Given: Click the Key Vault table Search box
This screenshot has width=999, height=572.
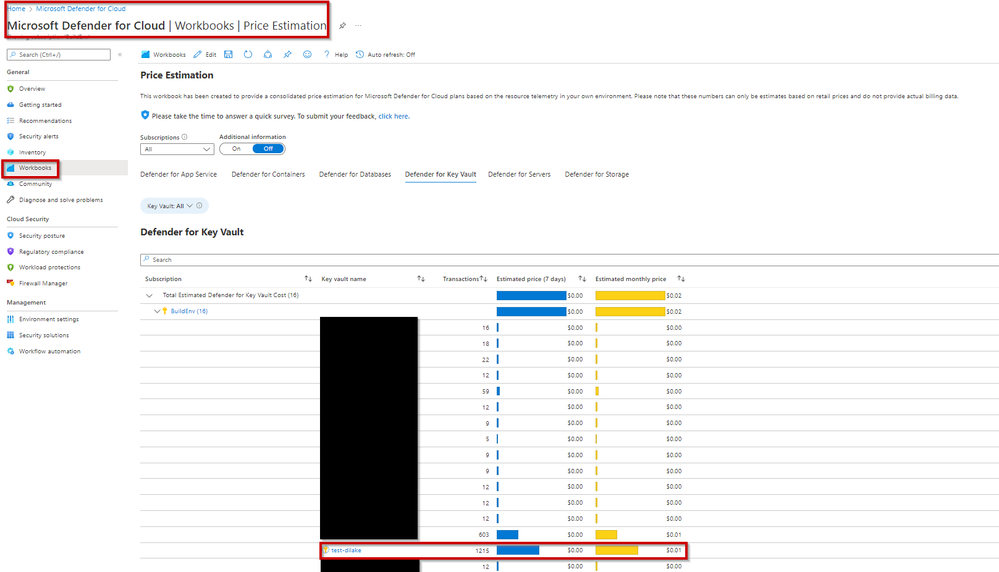Looking at the screenshot, I should tap(569, 260).
